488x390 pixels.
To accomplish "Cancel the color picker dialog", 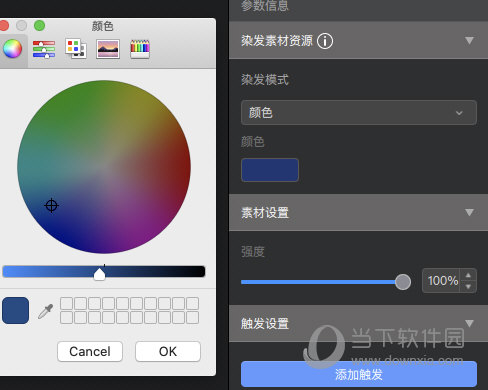I will 90,351.
